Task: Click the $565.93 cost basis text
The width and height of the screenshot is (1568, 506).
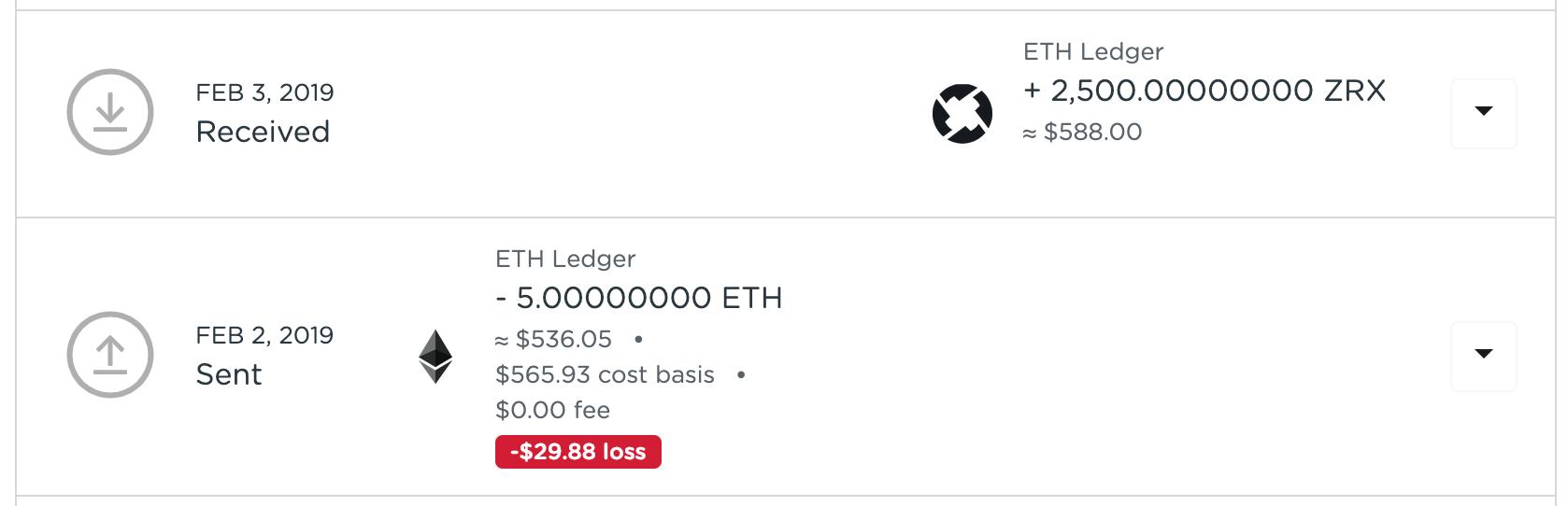Action: 605,374
